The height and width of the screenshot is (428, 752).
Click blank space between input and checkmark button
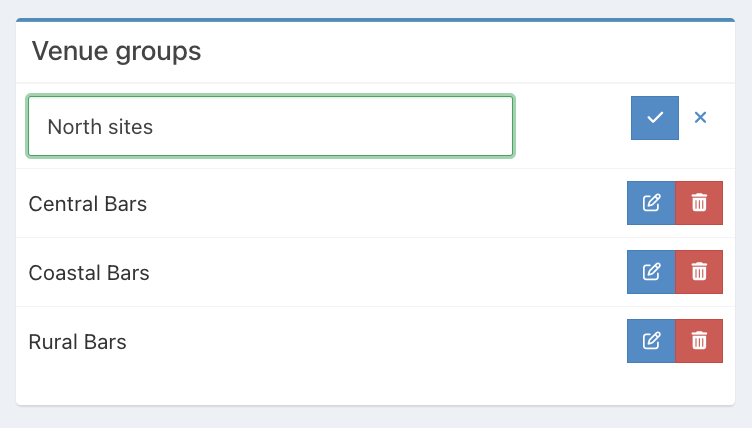tap(573, 126)
